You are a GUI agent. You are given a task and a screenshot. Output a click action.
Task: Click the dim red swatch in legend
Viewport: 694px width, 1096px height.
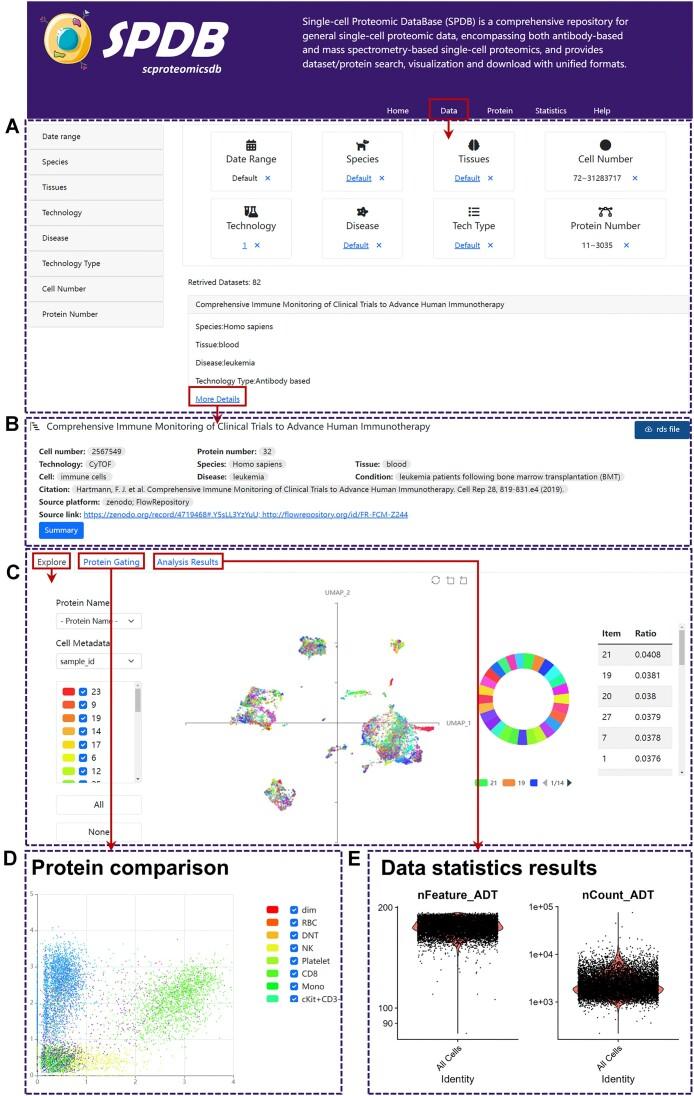(x=273, y=910)
